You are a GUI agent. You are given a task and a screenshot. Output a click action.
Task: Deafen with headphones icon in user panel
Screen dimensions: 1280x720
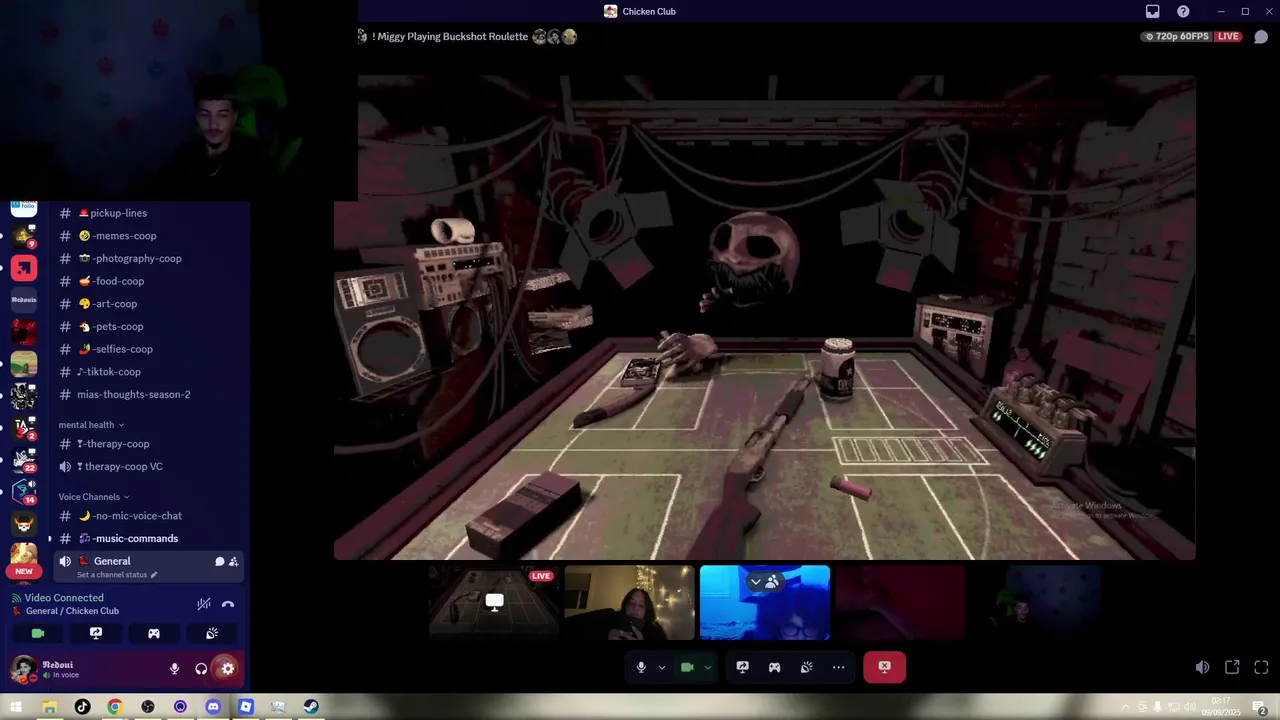click(201, 669)
